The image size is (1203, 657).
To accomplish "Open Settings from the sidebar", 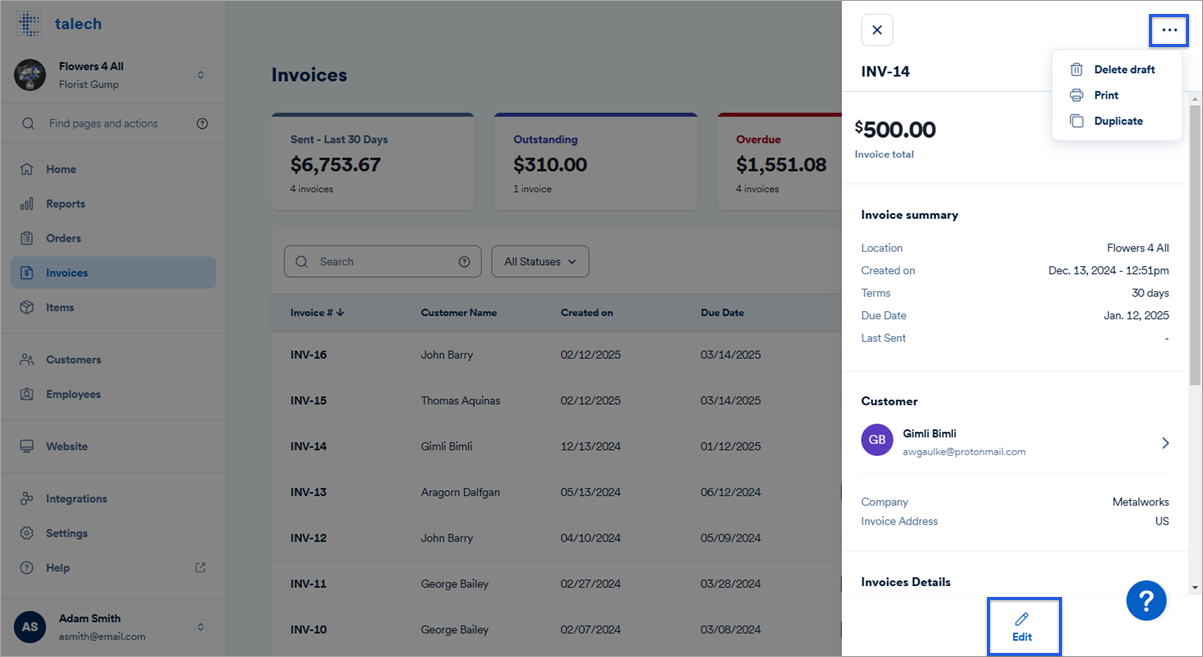I will tap(113, 533).
